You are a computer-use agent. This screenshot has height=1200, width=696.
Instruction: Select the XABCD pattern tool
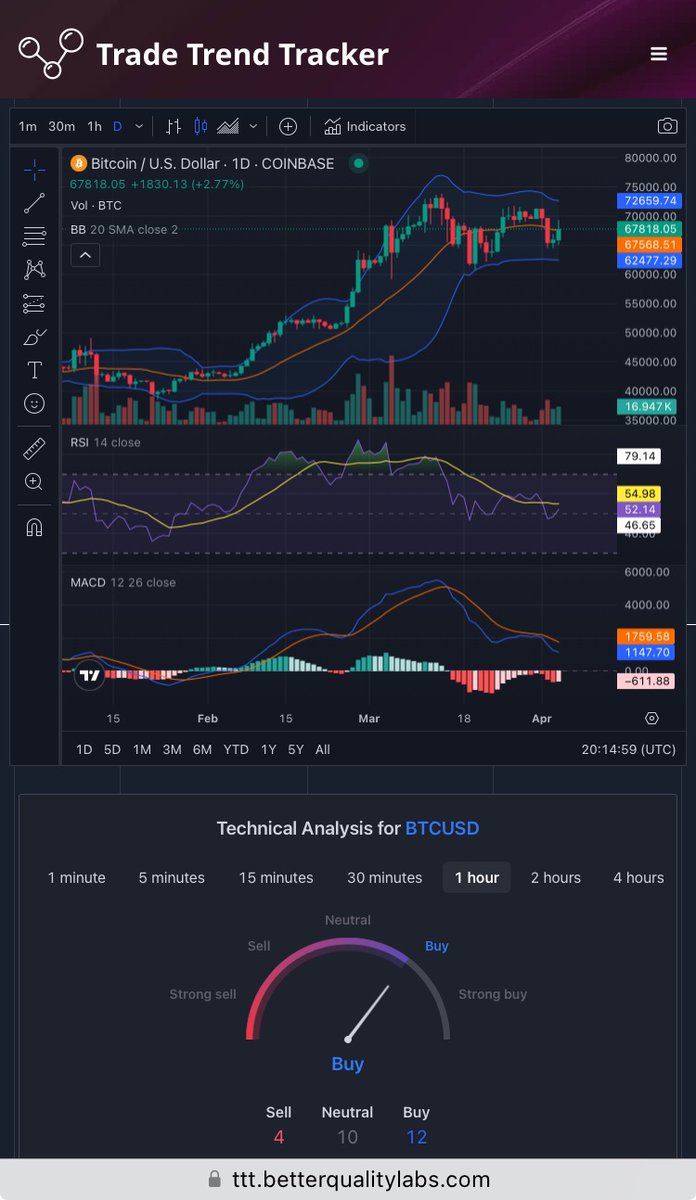[x=34, y=269]
